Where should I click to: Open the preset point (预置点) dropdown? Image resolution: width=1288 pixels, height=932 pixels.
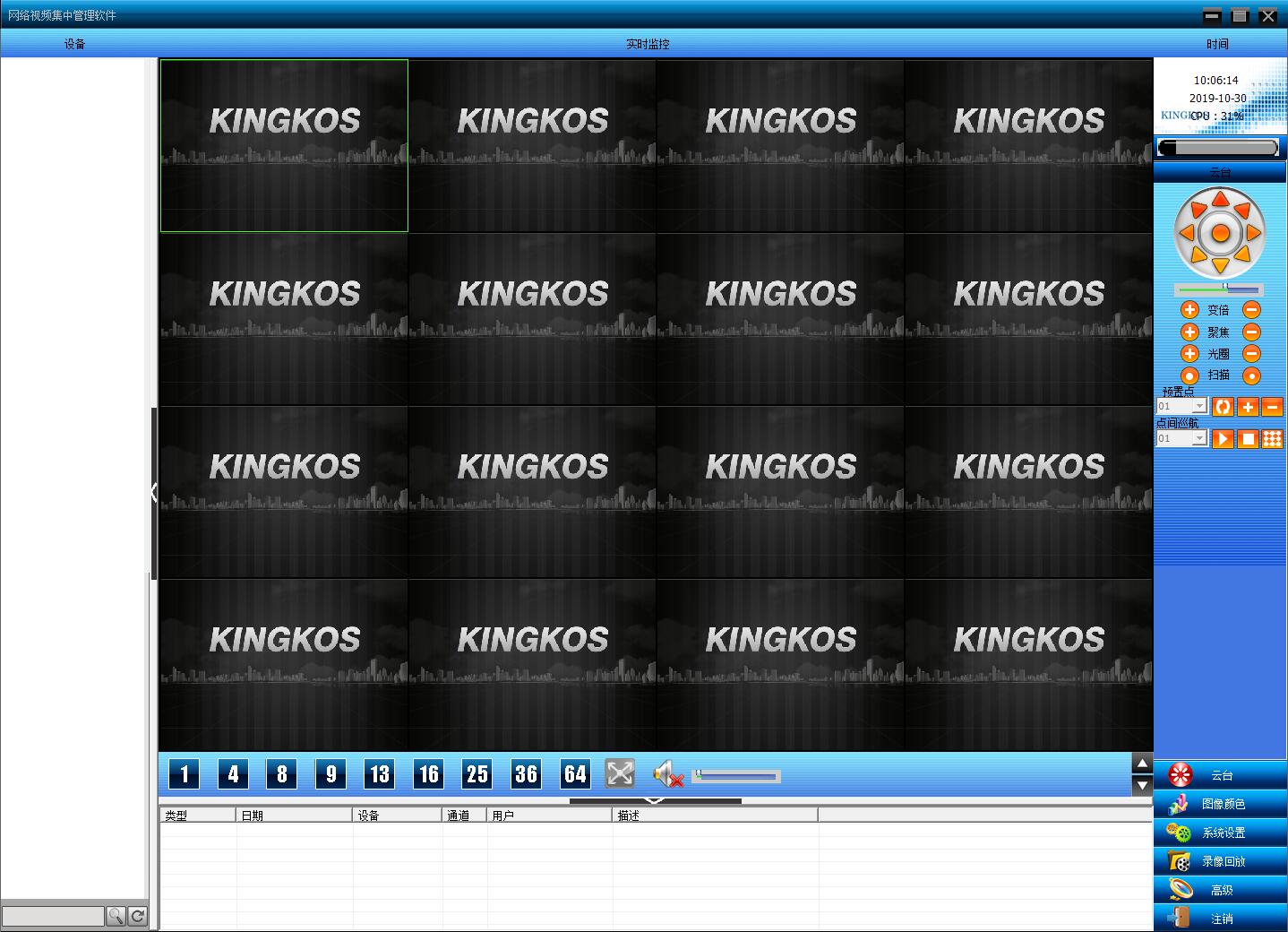point(1199,407)
